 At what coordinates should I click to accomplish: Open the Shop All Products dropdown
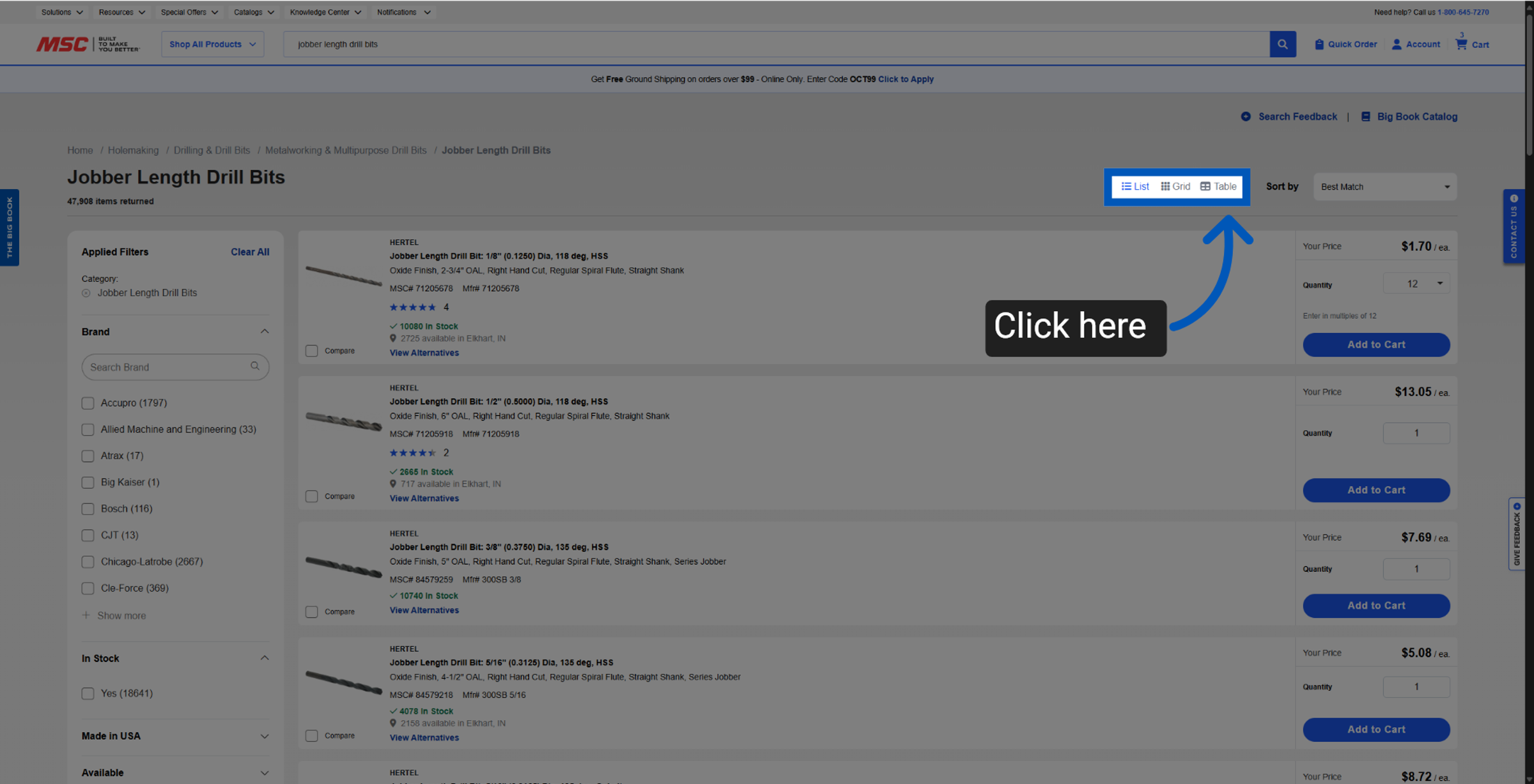[x=212, y=44]
